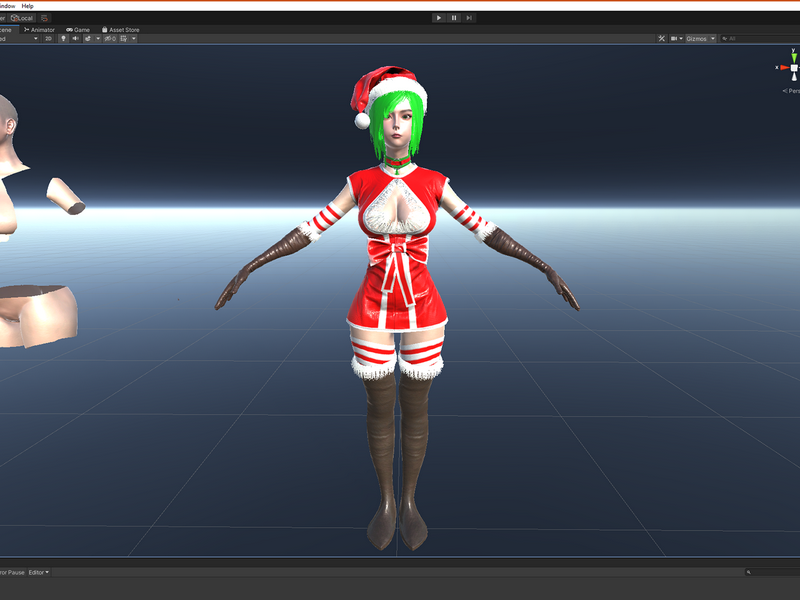Click the green Y axis cone on the gizmo

(793, 56)
